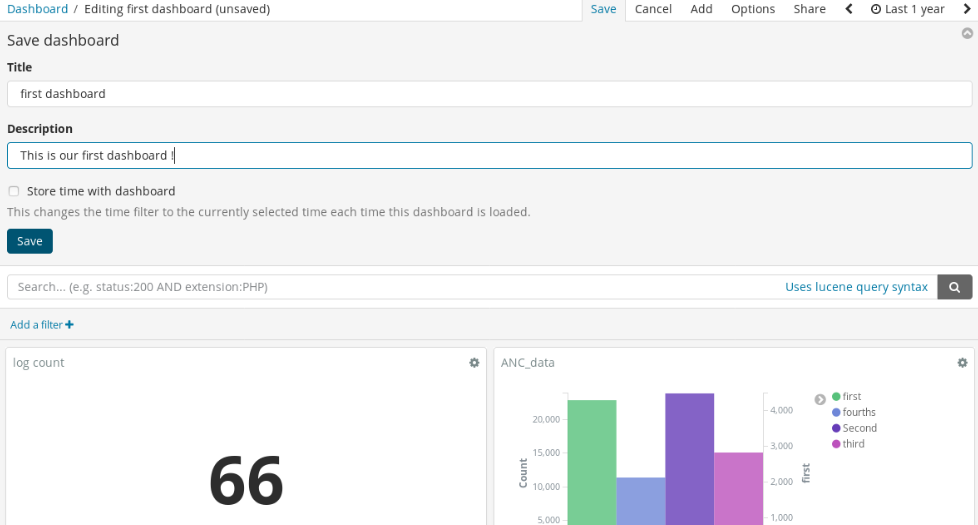Go to the Dashboard breadcrumb link
This screenshot has height=525, width=978.
(37, 9)
